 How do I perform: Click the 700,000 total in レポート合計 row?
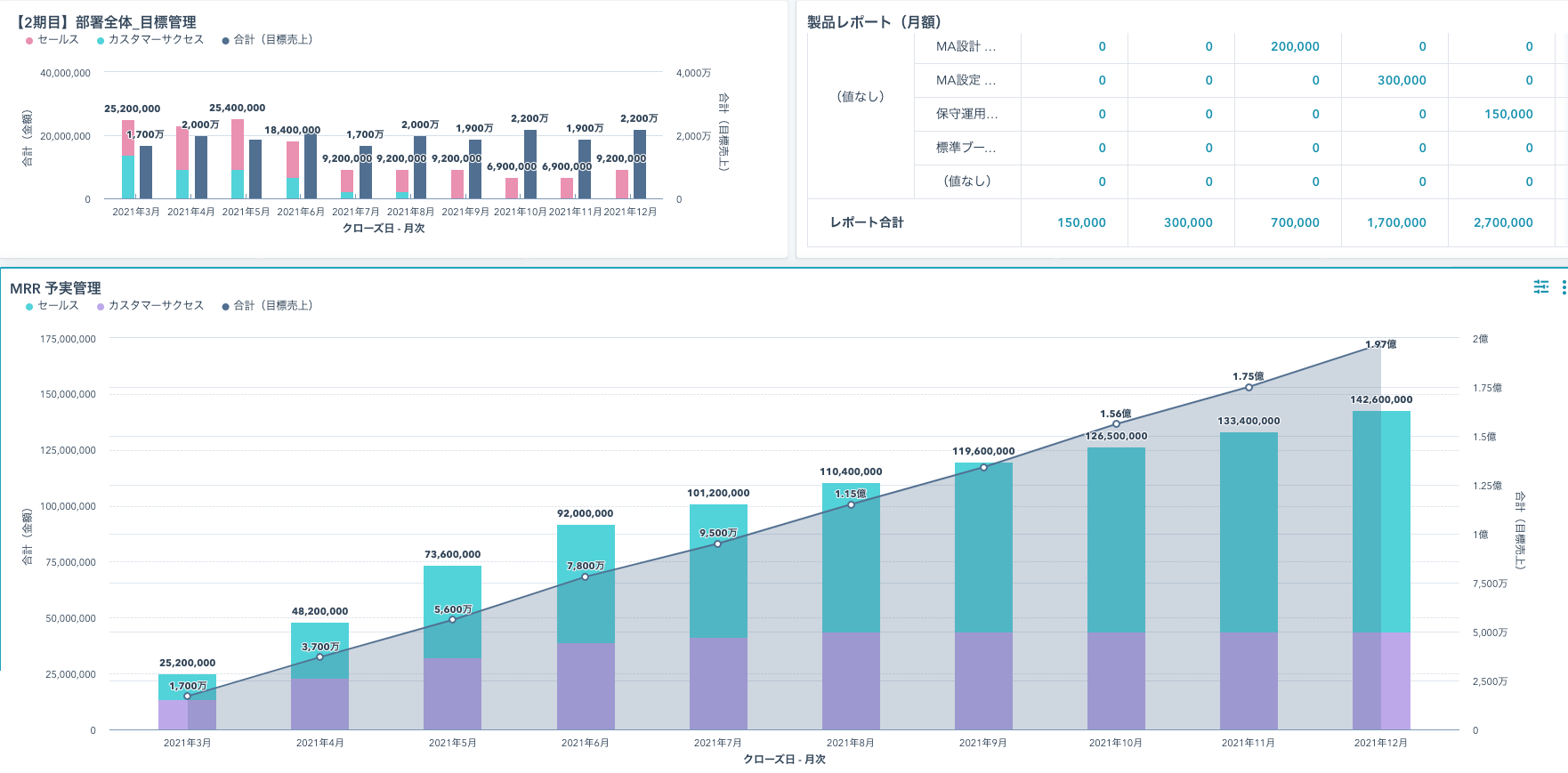coord(1295,222)
